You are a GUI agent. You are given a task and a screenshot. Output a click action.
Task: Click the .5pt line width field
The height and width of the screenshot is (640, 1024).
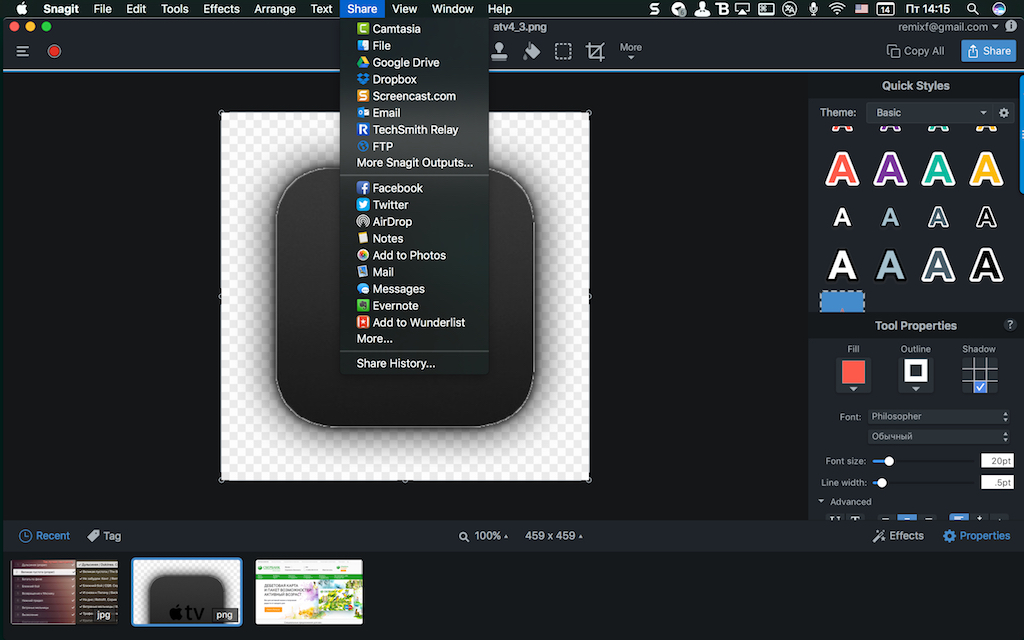997,483
